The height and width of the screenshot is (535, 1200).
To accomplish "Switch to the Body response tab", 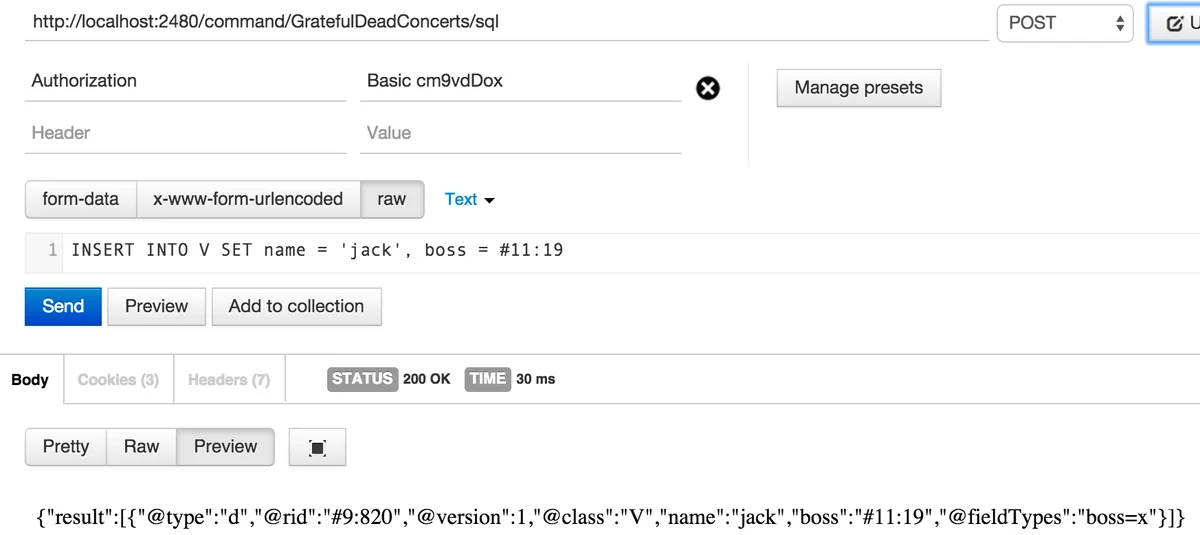I will click(x=30, y=379).
